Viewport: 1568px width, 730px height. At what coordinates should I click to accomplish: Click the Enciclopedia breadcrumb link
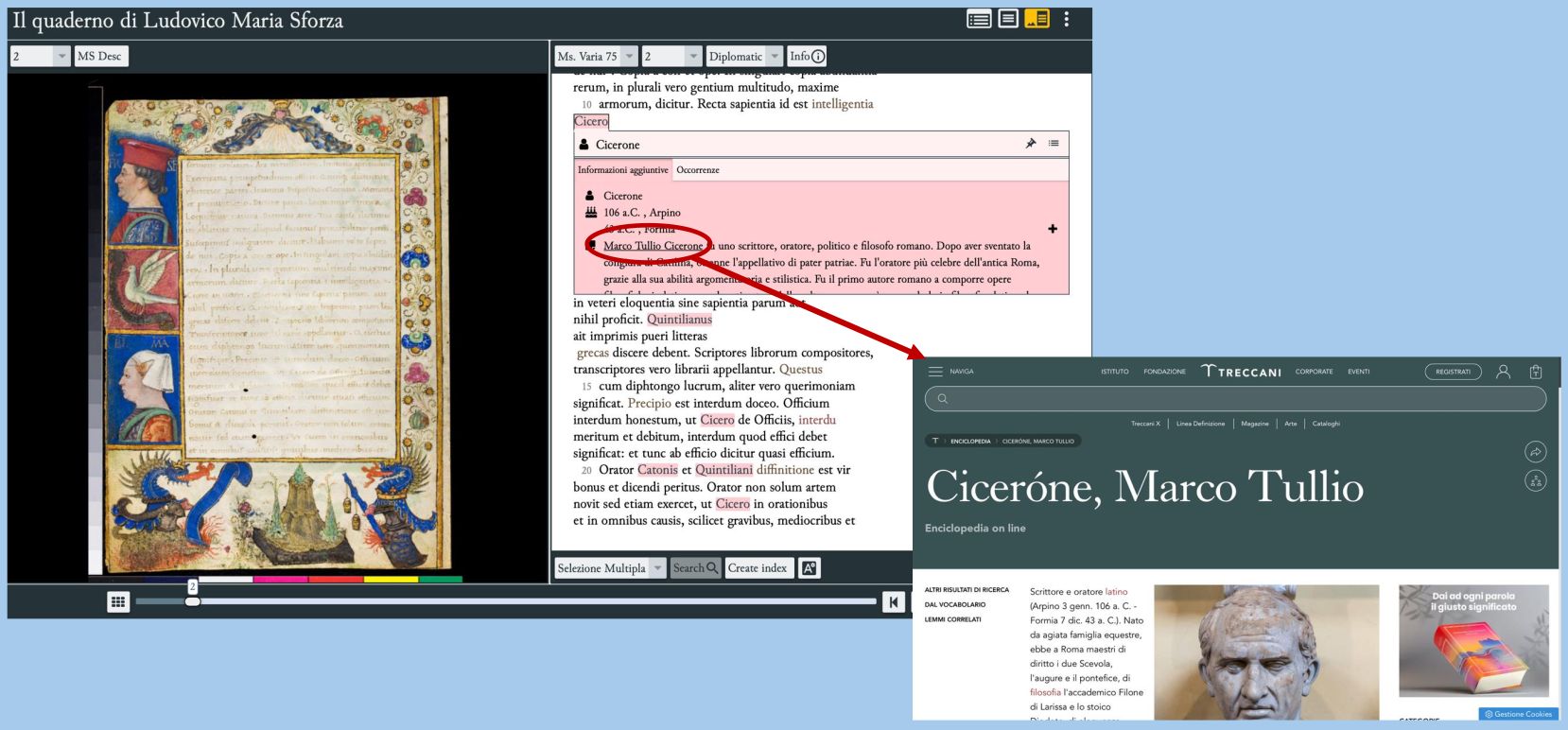pos(970,441)
